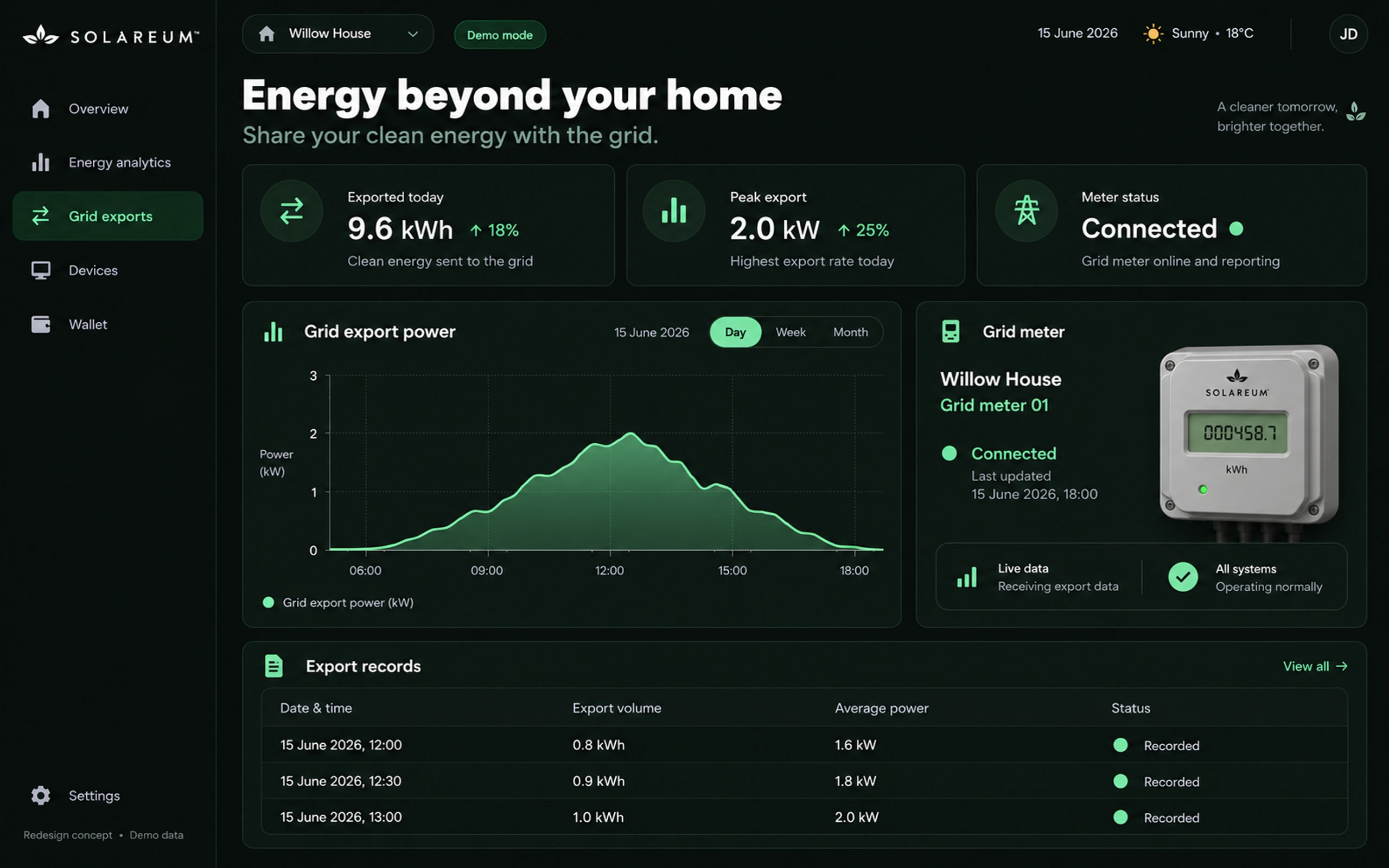Switch chart range to Month
Screen dimensions: 1389x868
point(851,332)
